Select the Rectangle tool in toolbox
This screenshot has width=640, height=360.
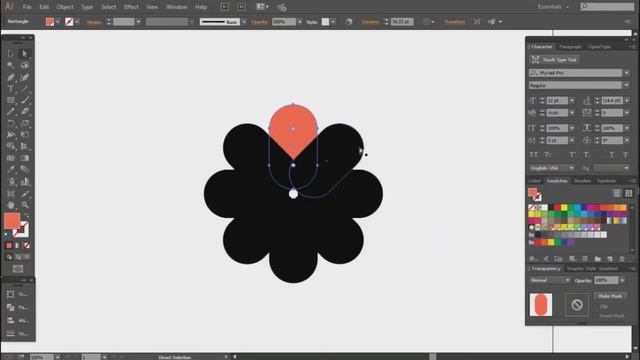click(11, 100)
